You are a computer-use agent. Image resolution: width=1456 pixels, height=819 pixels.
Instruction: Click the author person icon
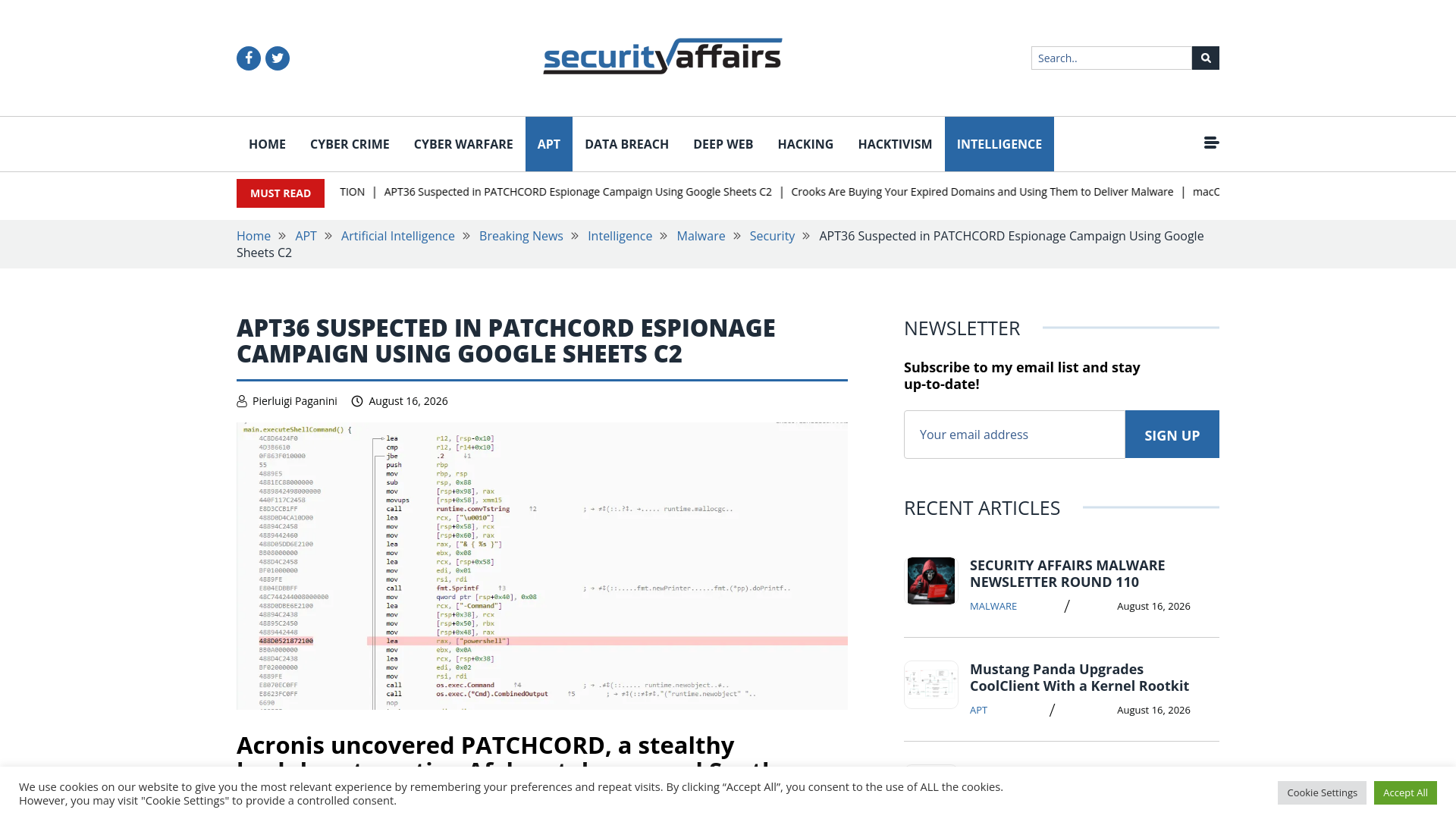click(242, 401)
